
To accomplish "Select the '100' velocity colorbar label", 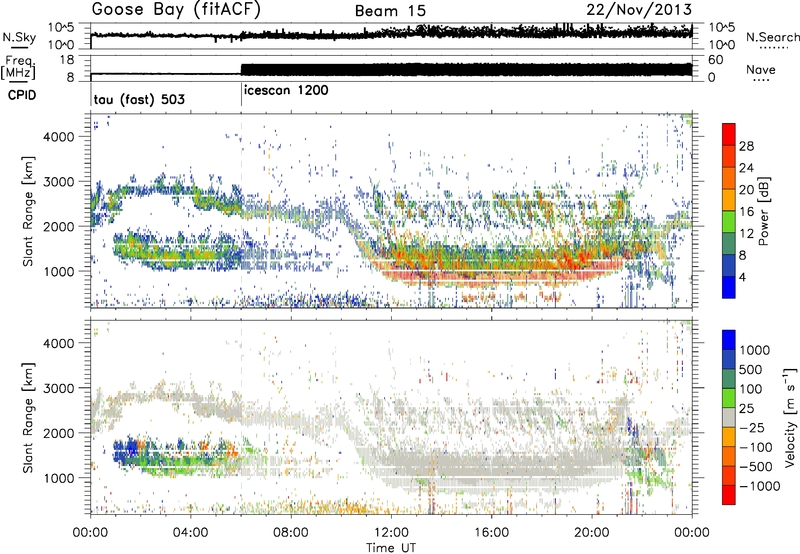I will coord(751,389).
